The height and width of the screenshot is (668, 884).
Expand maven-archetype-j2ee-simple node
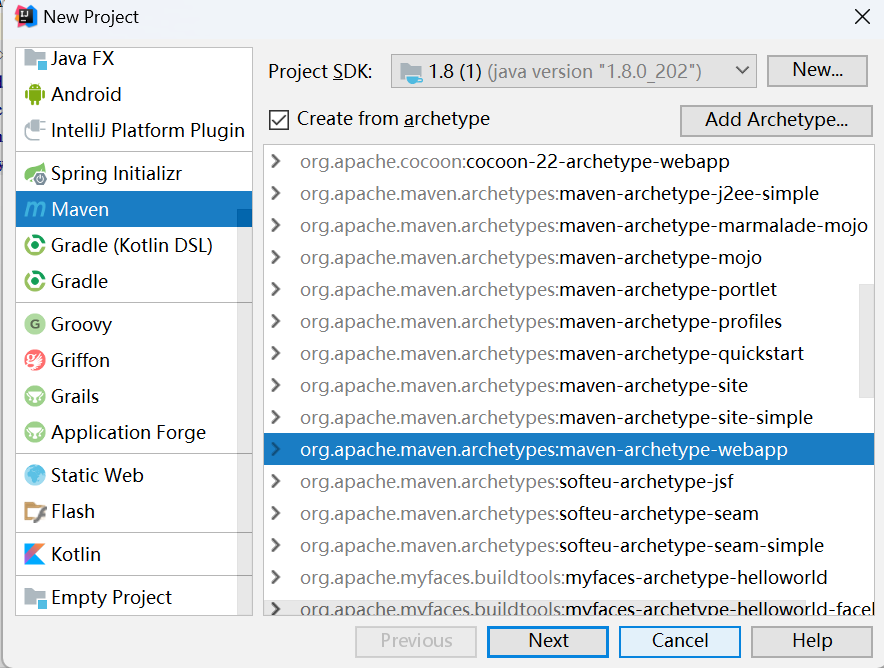tap(276, 194)
